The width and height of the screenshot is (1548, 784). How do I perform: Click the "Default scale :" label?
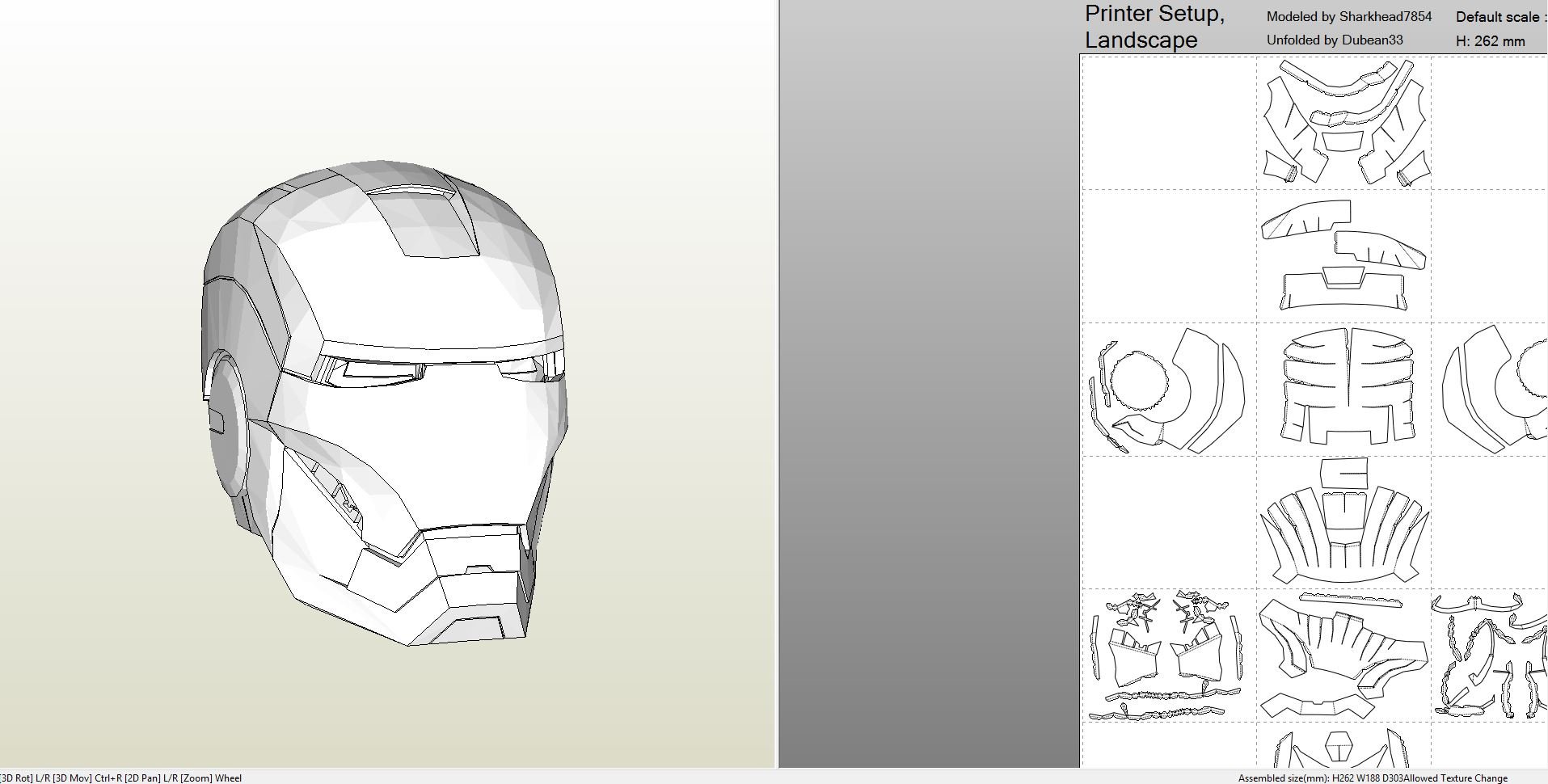(1501, 17)
